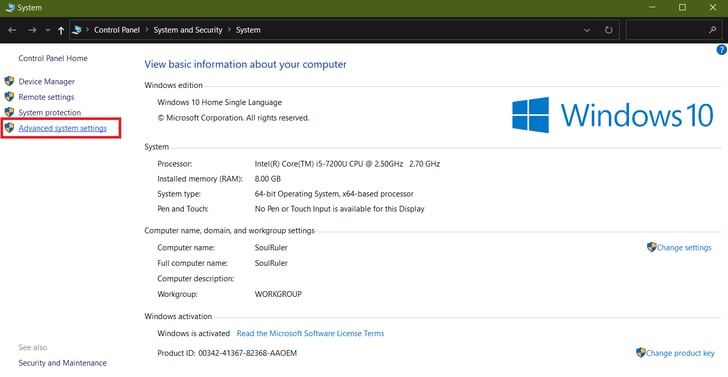The height and width of the screenshot is (377, 728).
Task: Click the 8.00 GB installed memory value
Action: 268,179
